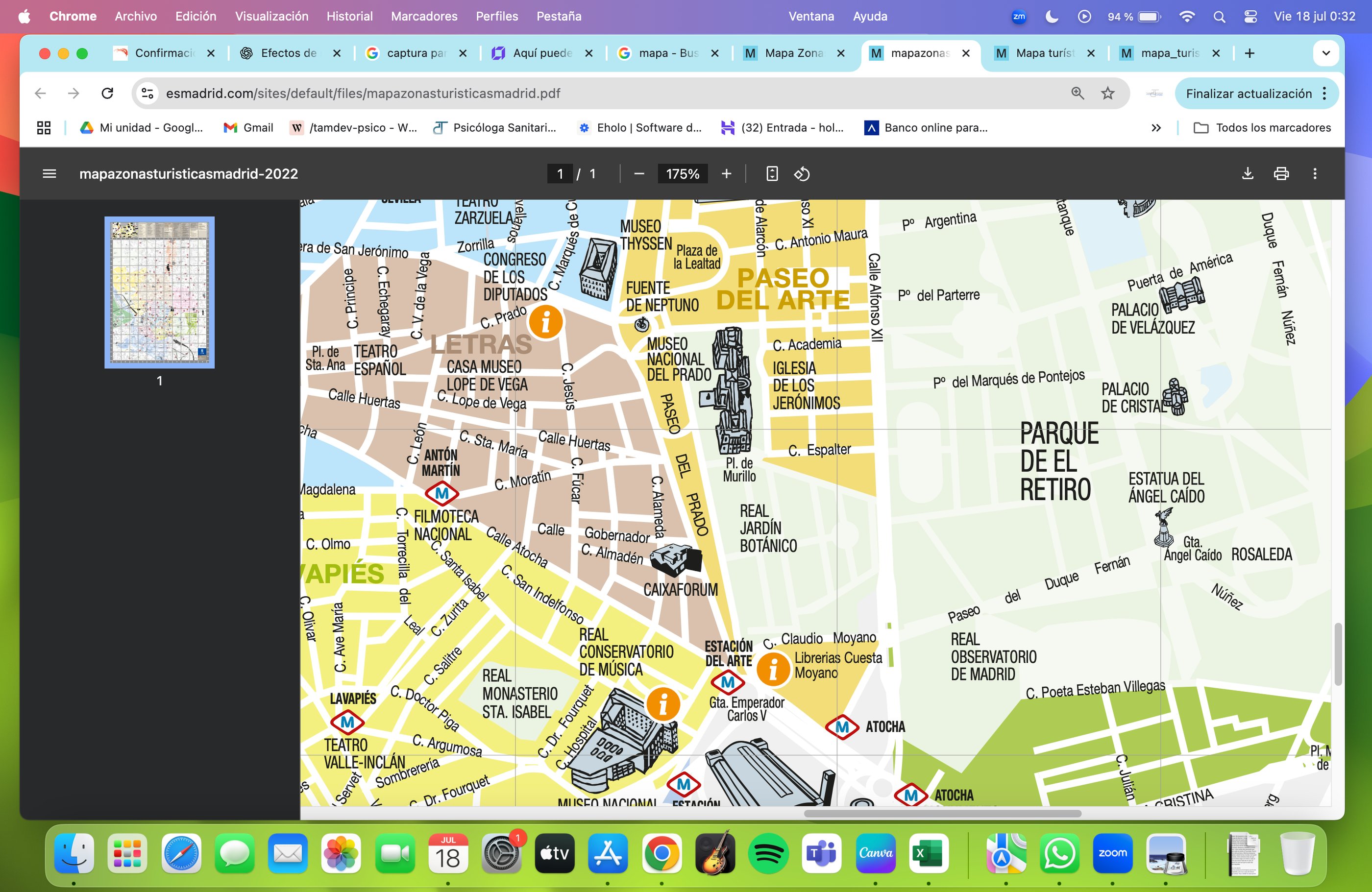Zoom out the PDF with minus icon

coord(639,173)
